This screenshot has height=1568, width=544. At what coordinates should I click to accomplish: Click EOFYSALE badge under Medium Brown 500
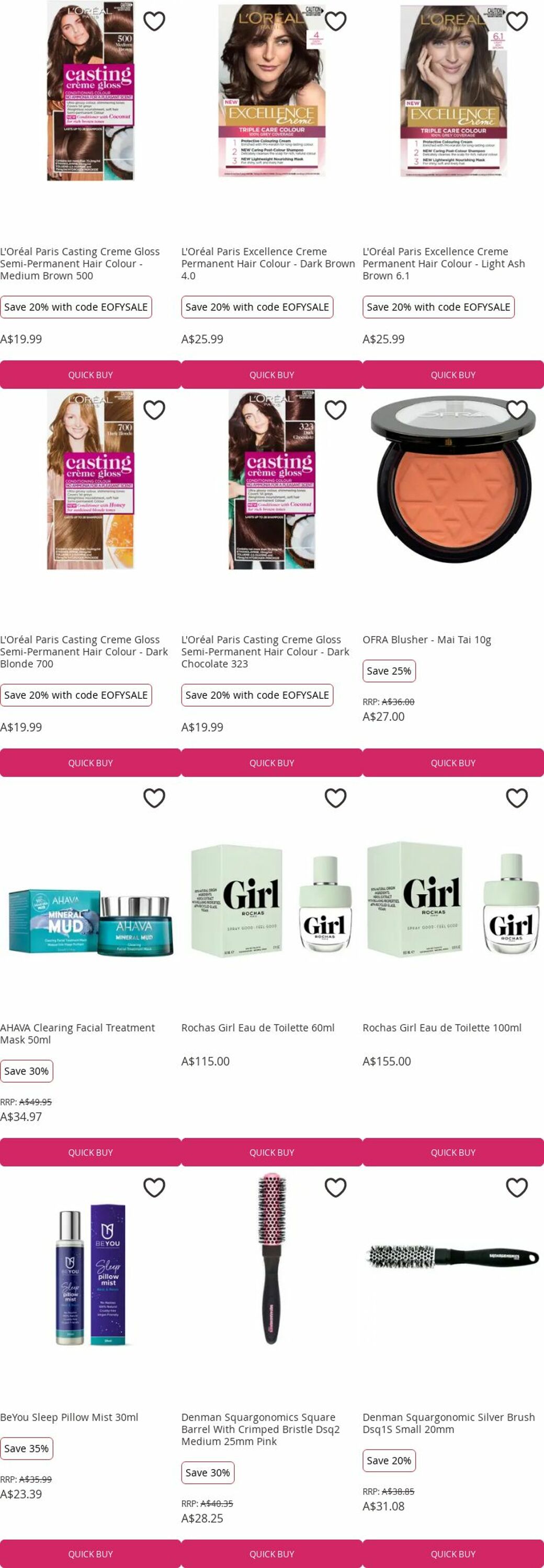(x=76, y=307)
